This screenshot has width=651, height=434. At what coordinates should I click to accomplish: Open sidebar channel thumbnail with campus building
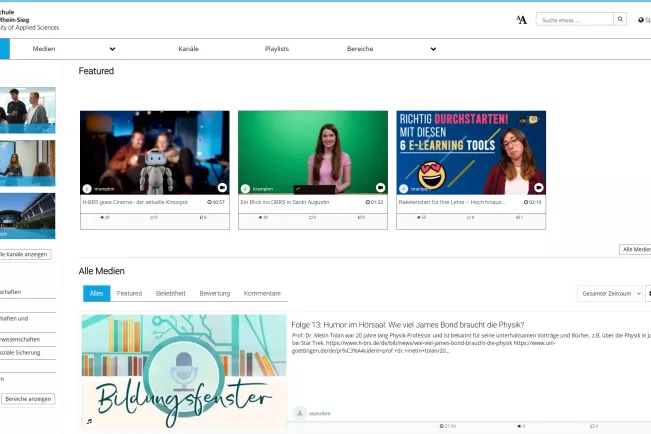27,216
